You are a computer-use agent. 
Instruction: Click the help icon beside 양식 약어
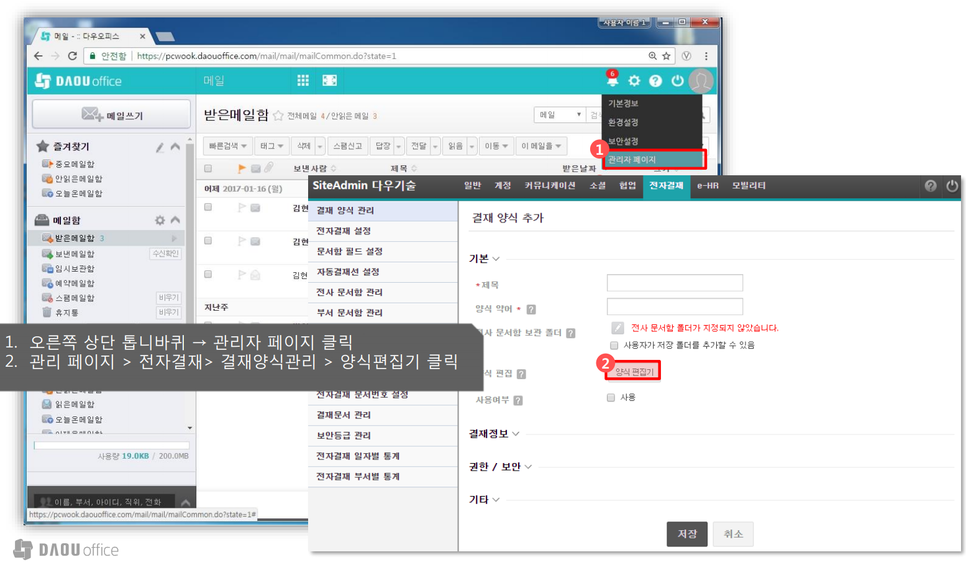(531, 309)
